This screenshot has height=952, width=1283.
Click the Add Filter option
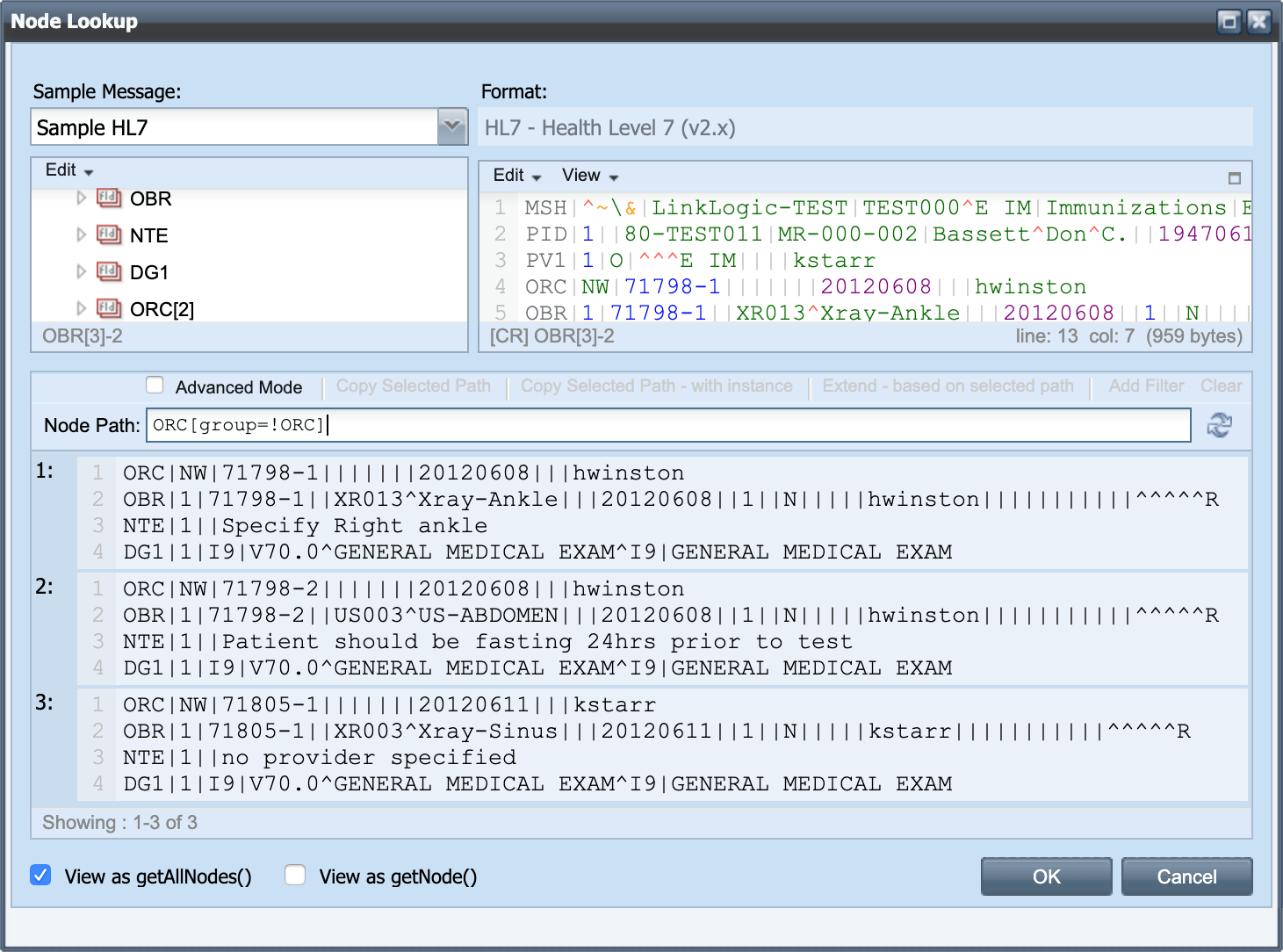click(1144, 385)
